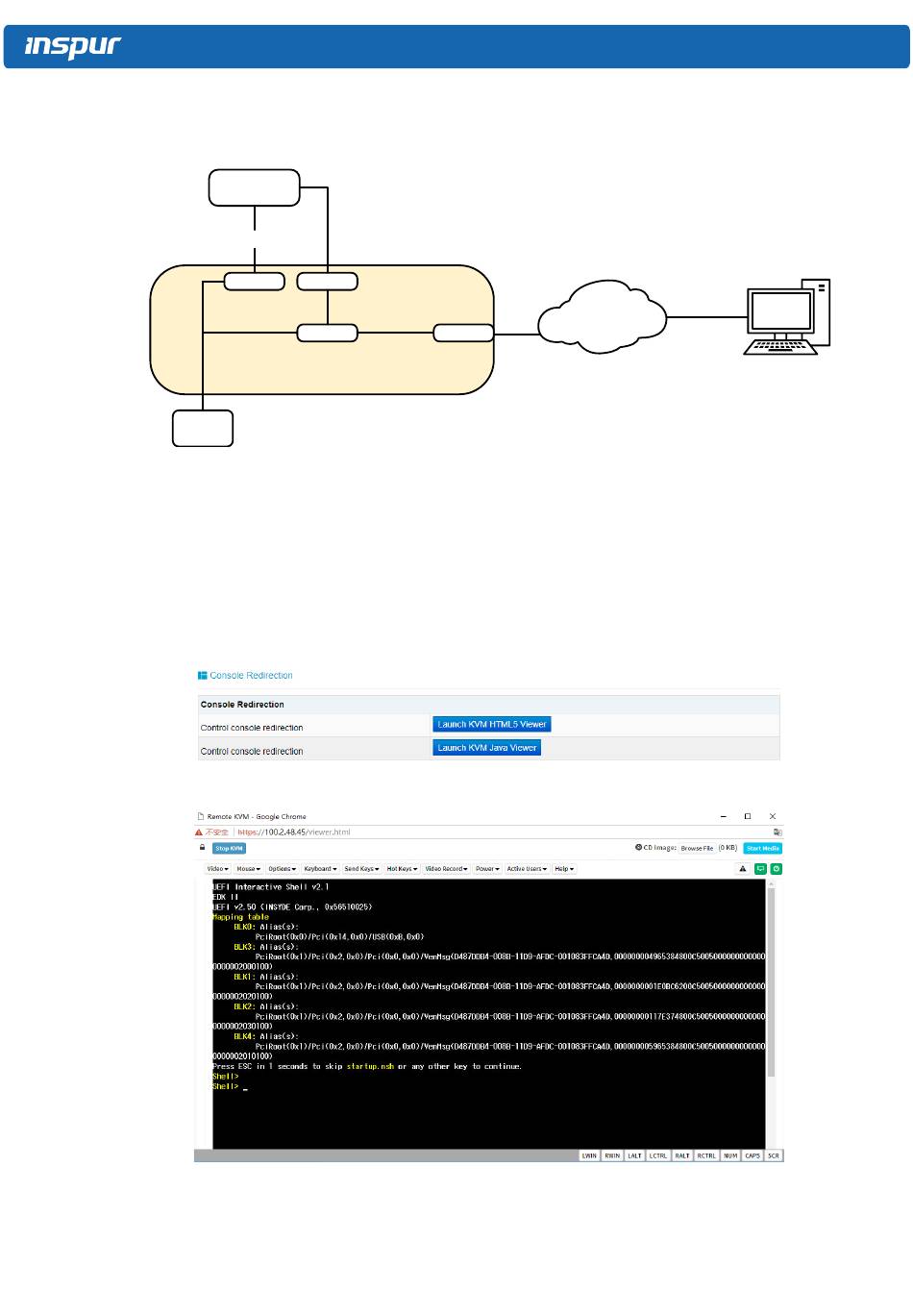The image size is (913, 1316).
Task: Click the '(0 KB)' size label
Action: 728,848
